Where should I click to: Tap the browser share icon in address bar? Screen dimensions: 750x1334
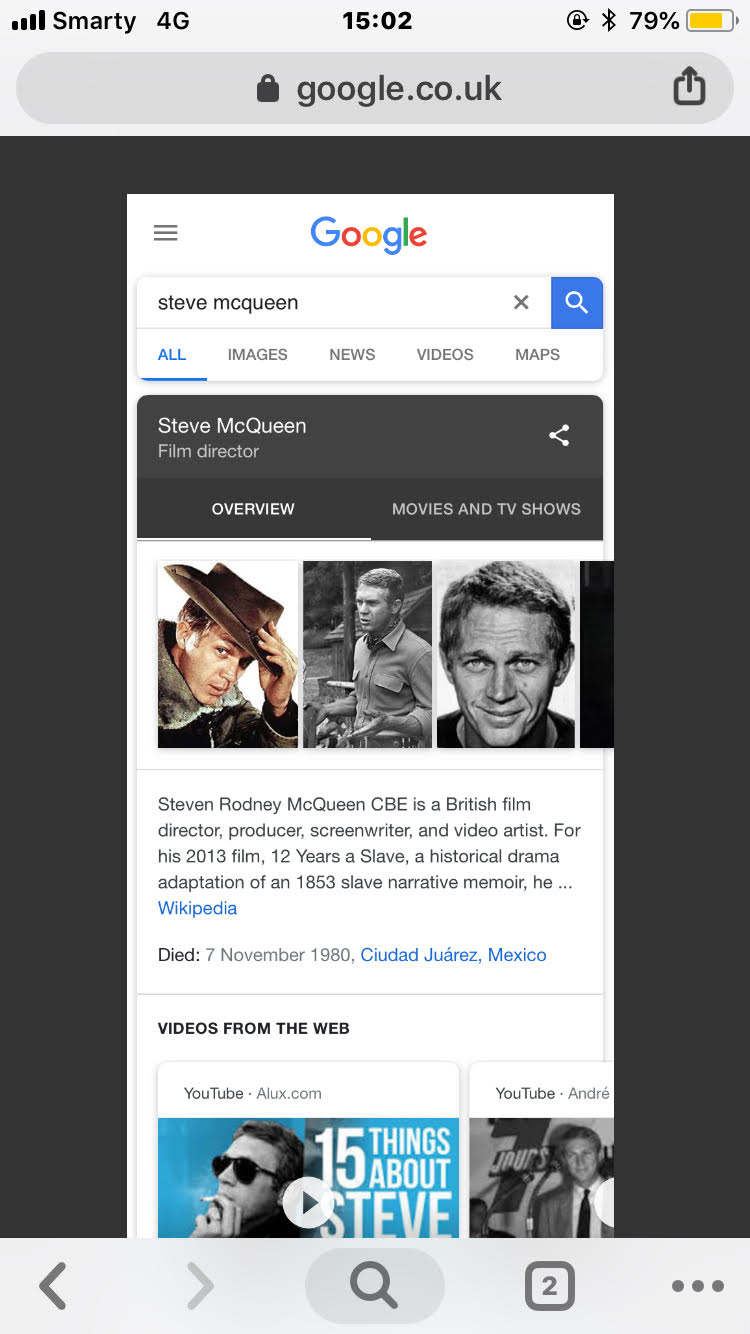click(688, 88)
